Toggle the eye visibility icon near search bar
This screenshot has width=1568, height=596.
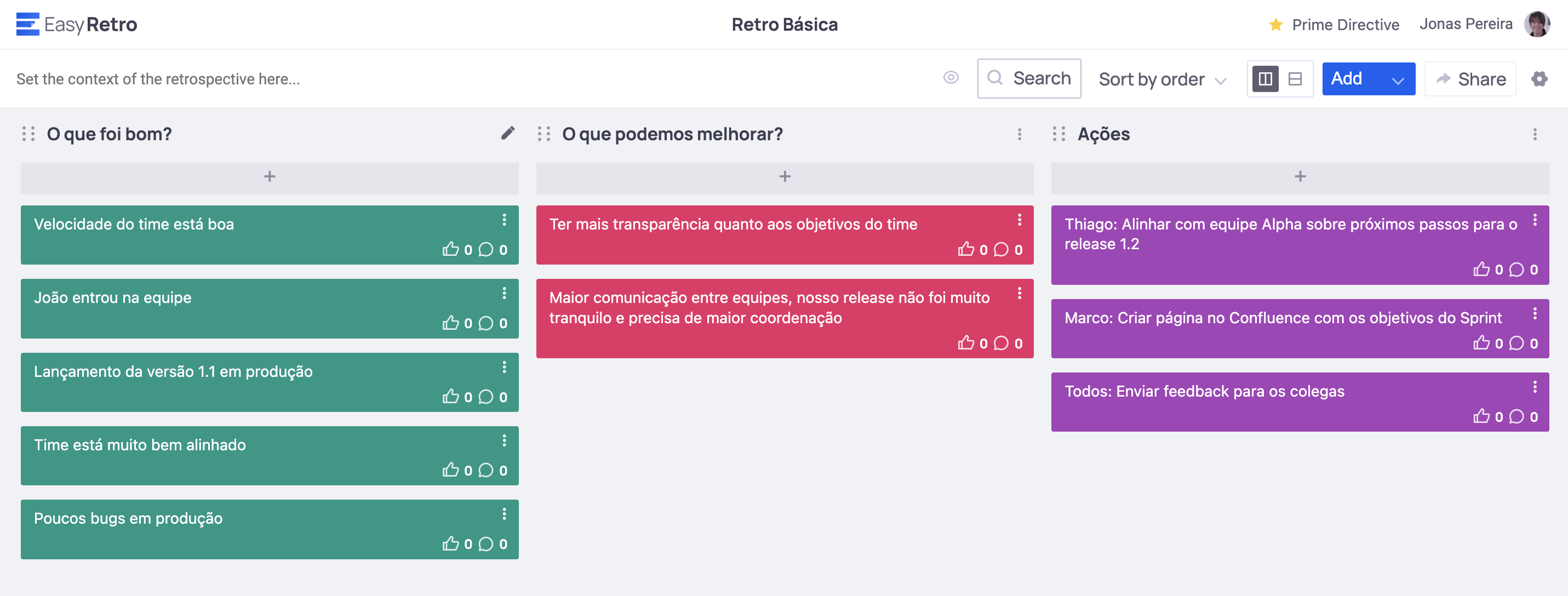pyautogui.click(x=951, y=77)
